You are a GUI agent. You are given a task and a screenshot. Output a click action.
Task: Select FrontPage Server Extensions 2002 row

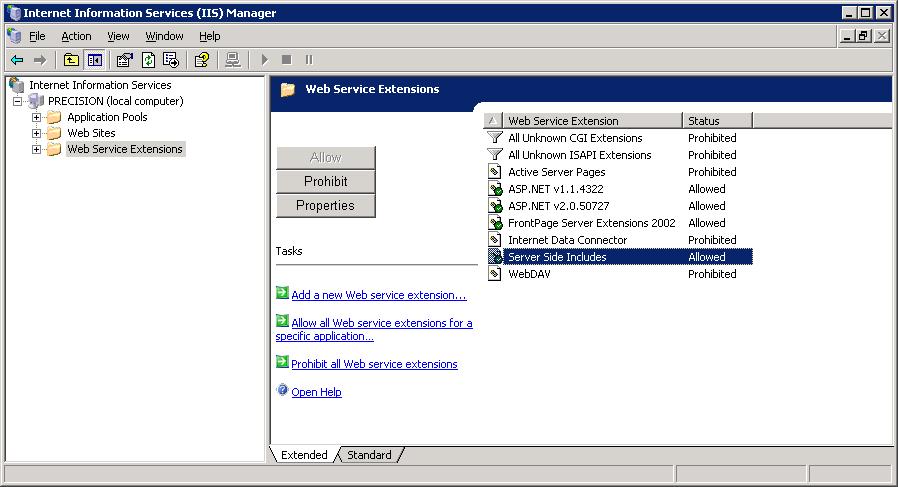pos(619,223)
